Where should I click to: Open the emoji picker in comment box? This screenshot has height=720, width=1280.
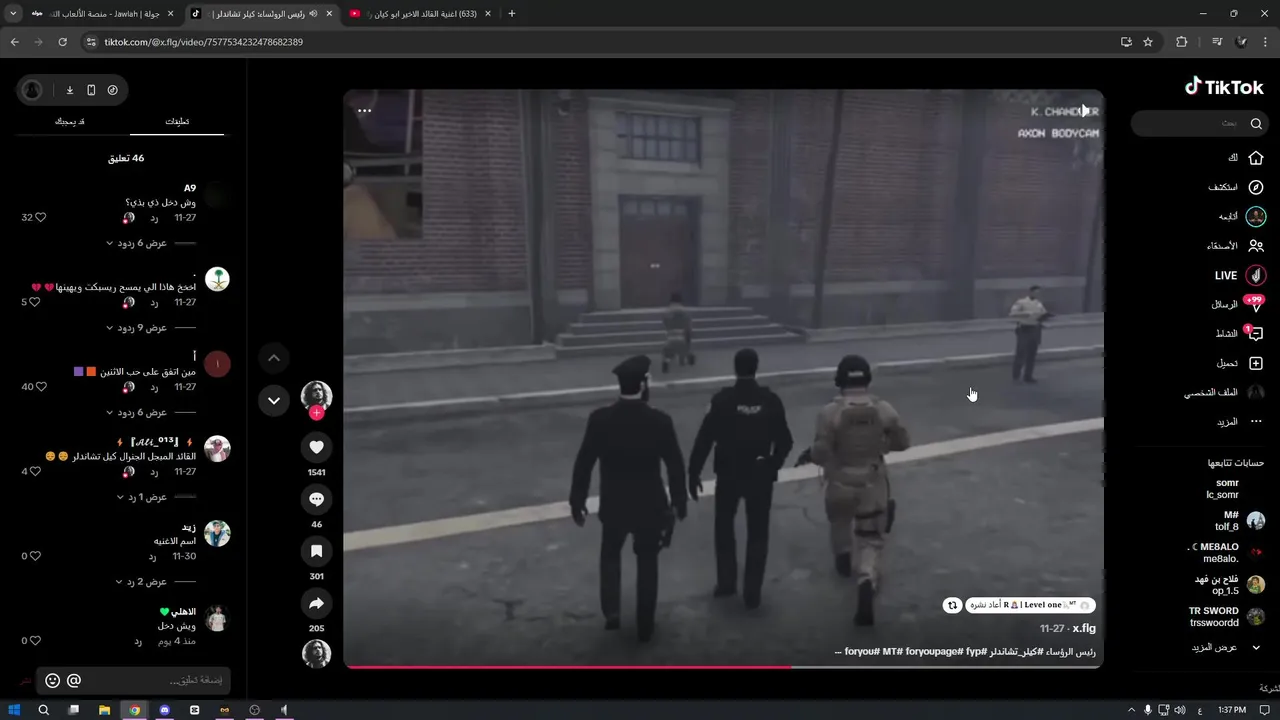tap(53, 681)
